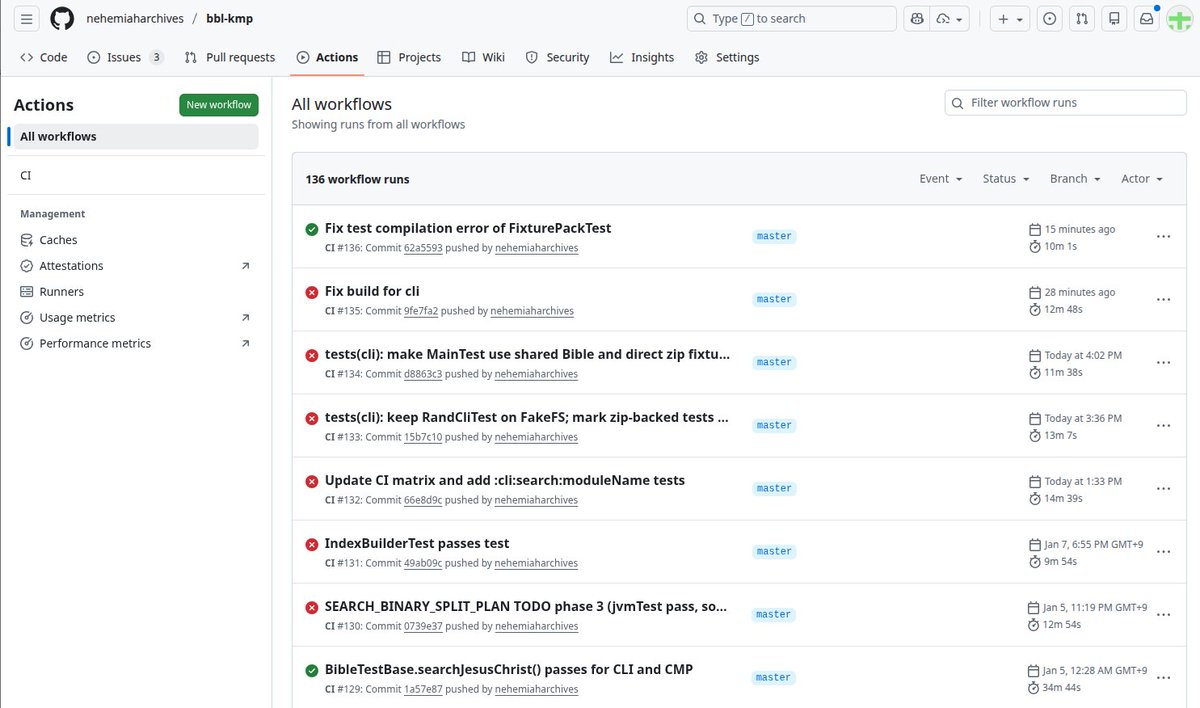Open Performance metrics external link arrow
Screen dimensions: 1200x708
tap(246, 344)
